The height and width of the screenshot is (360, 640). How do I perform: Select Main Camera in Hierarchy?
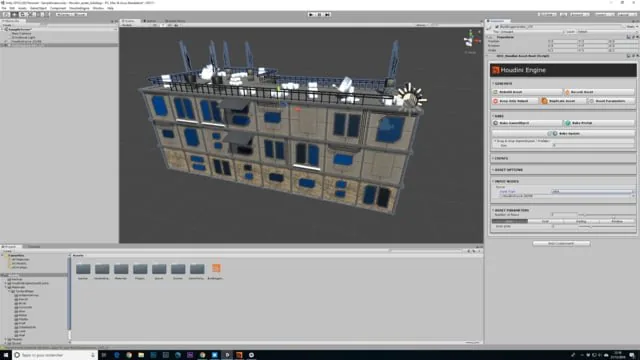tap(21, 33)
